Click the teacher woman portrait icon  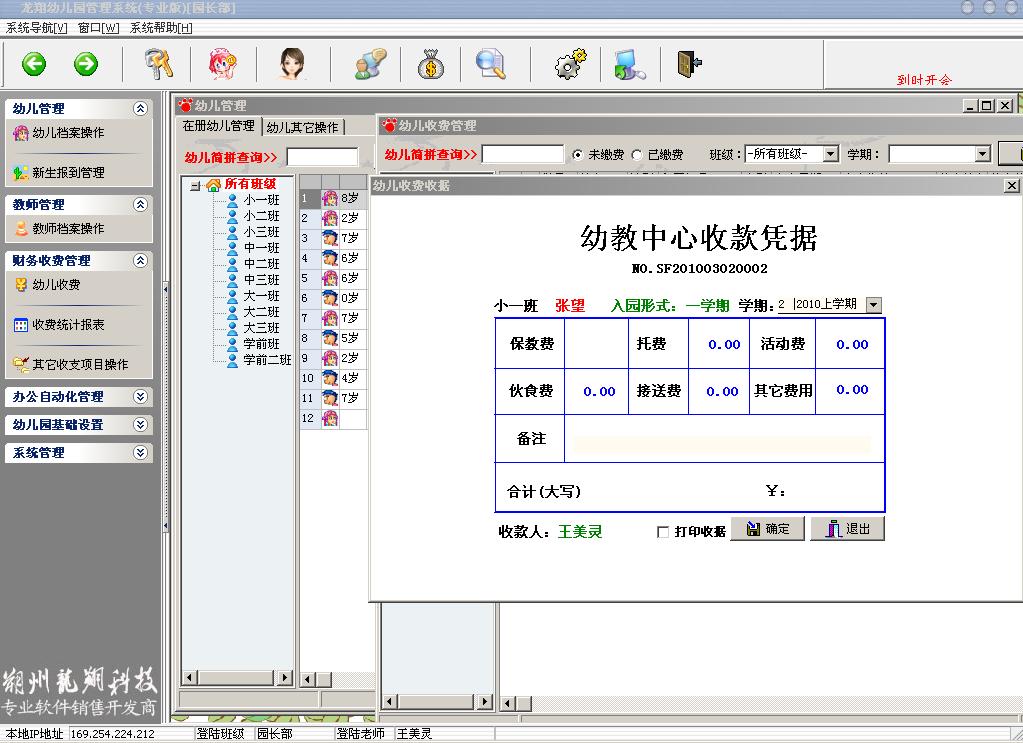(291, 64)
